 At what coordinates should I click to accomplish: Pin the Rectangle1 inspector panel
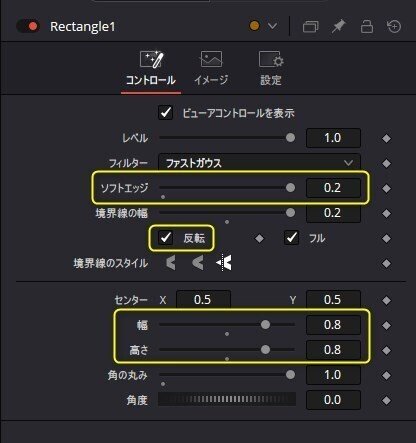pyautogui.click(x=338, y=26)
